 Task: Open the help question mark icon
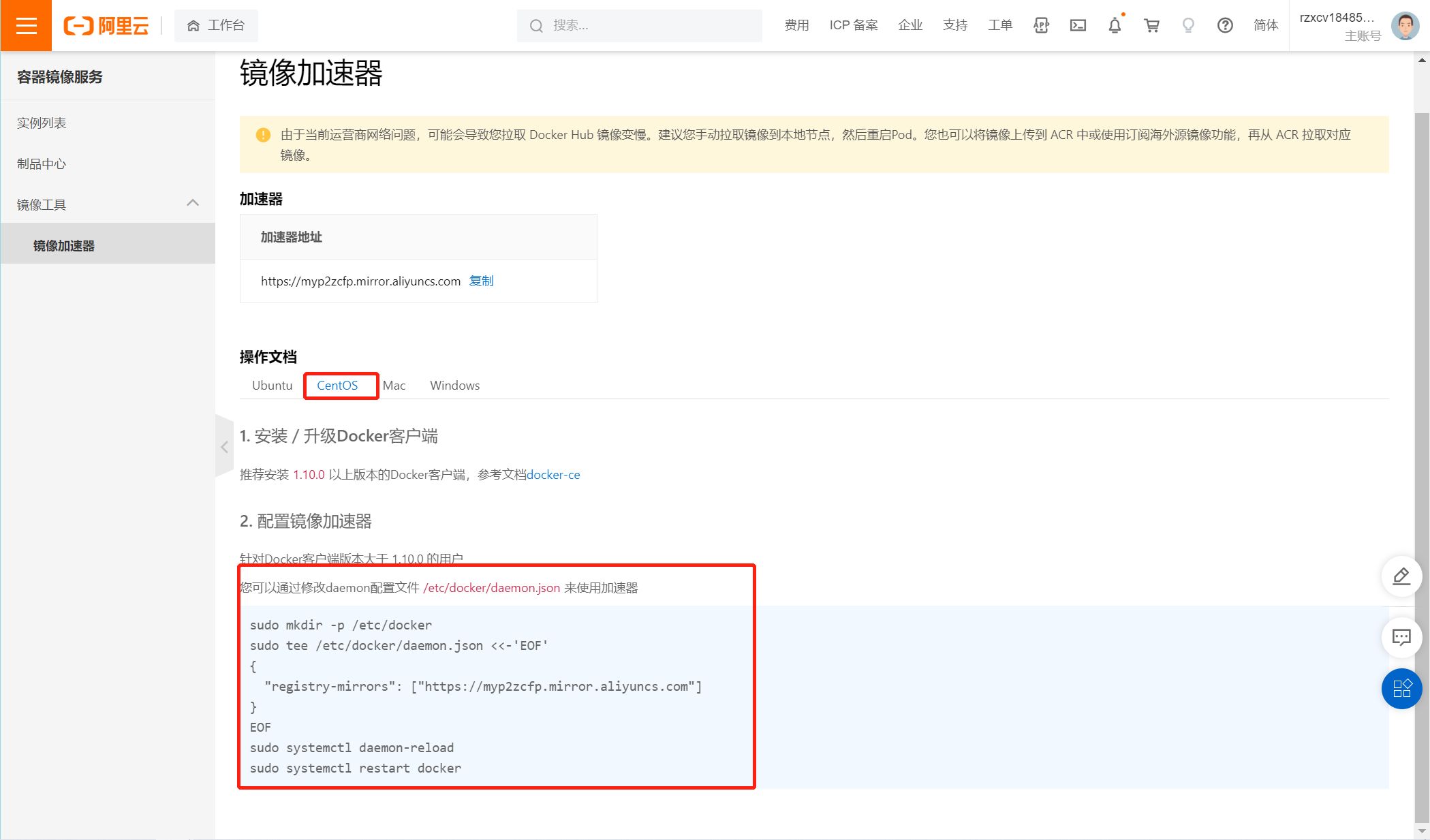tap(1225, 26)
